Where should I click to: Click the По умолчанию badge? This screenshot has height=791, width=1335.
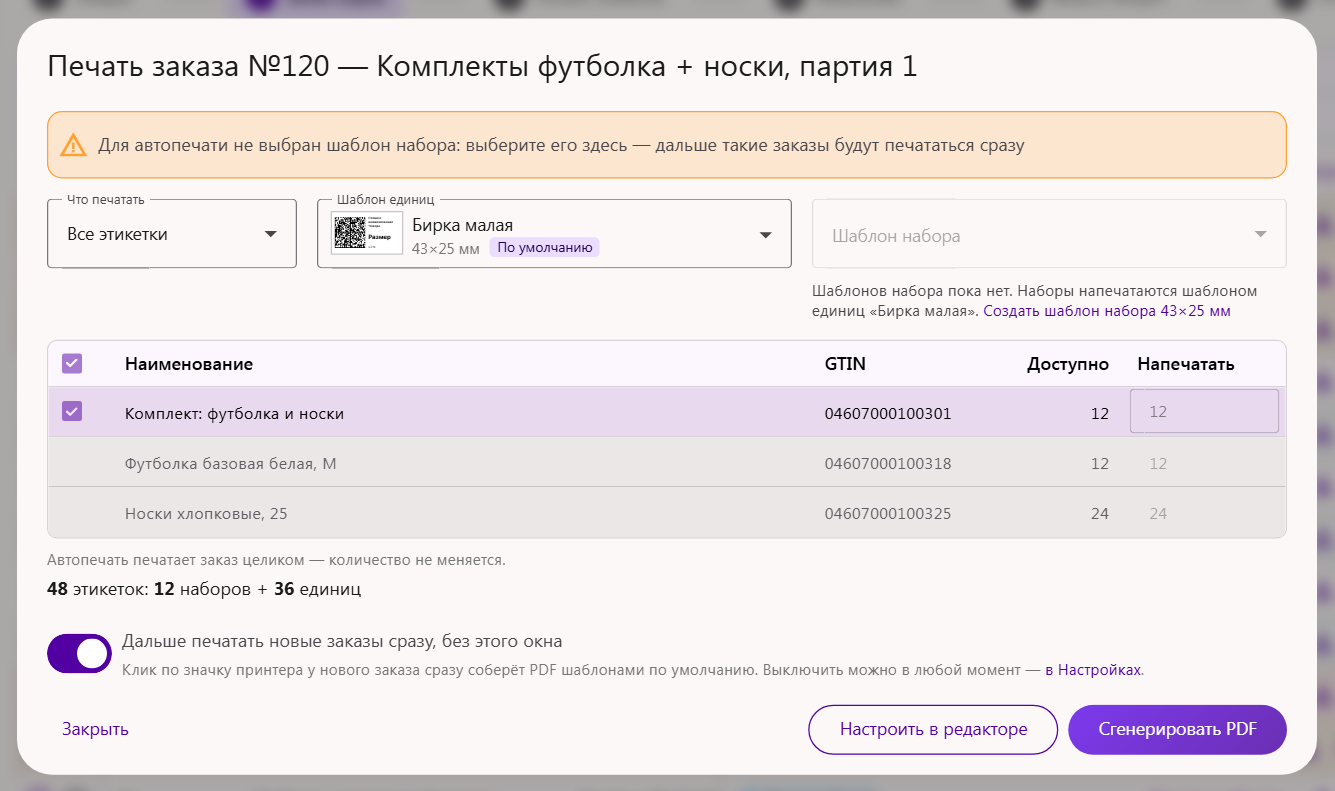[x=544, y=248]
